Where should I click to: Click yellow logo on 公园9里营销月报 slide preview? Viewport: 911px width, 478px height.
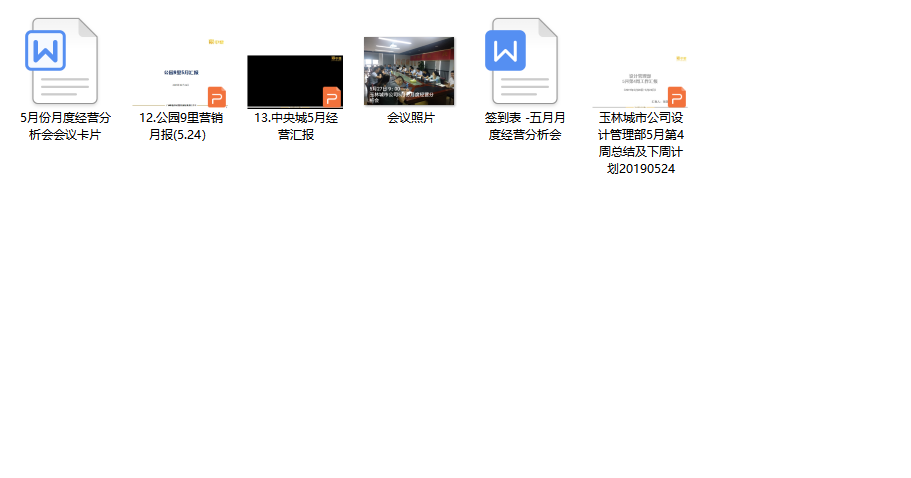click(215, 42)
